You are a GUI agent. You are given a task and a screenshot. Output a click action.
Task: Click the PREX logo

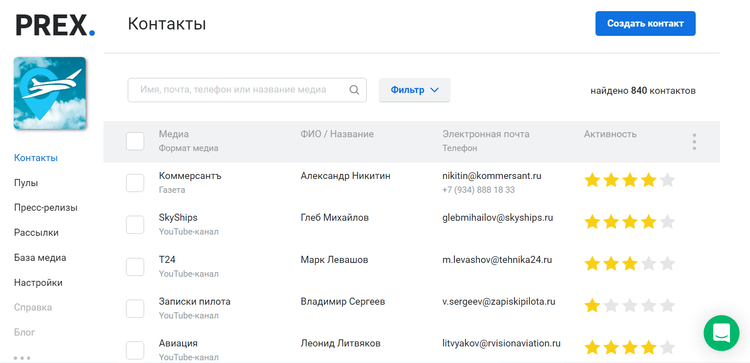[55, 25]
